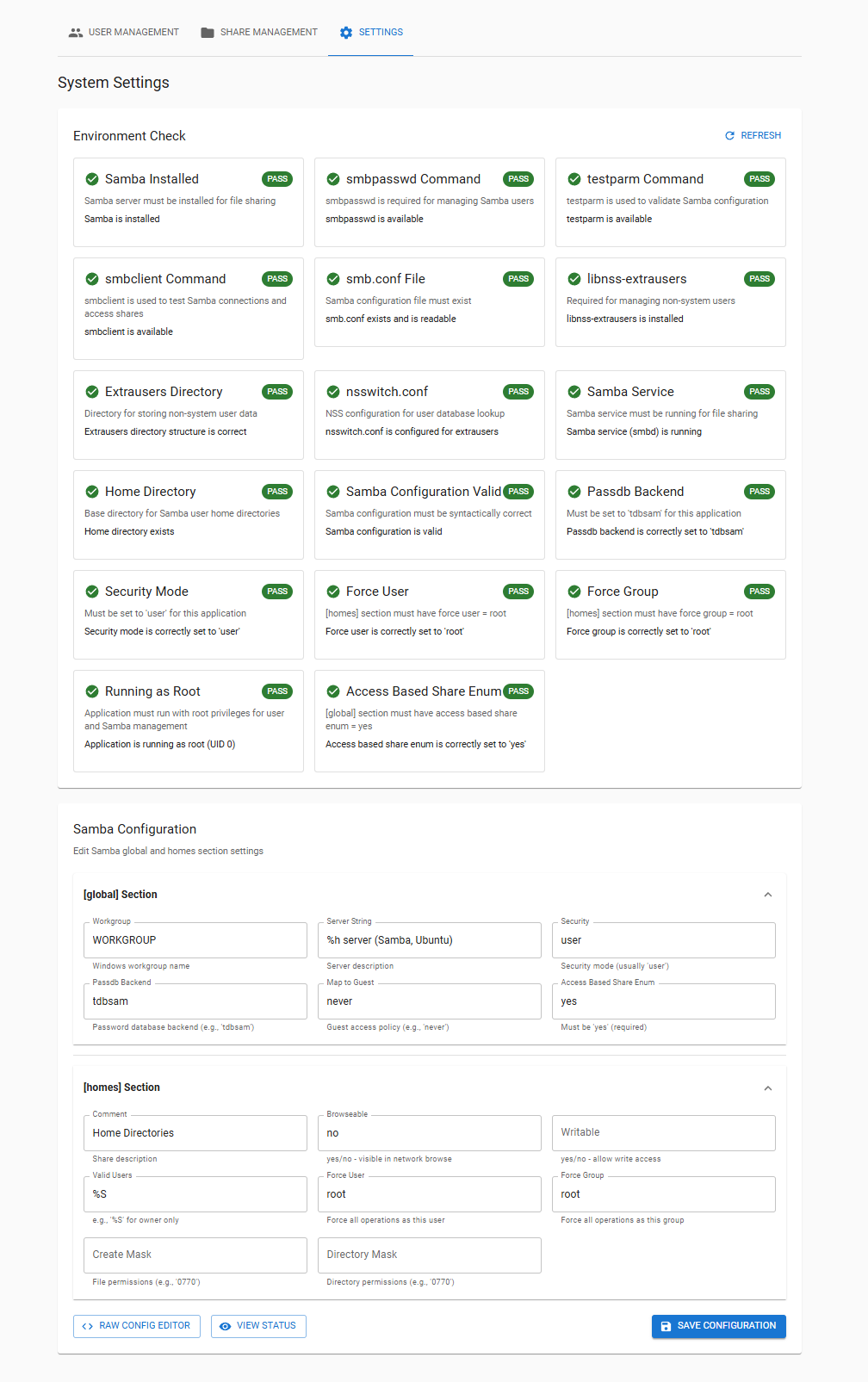
Task: Collapse the [global] Section panel
Action: coord(767,895)
